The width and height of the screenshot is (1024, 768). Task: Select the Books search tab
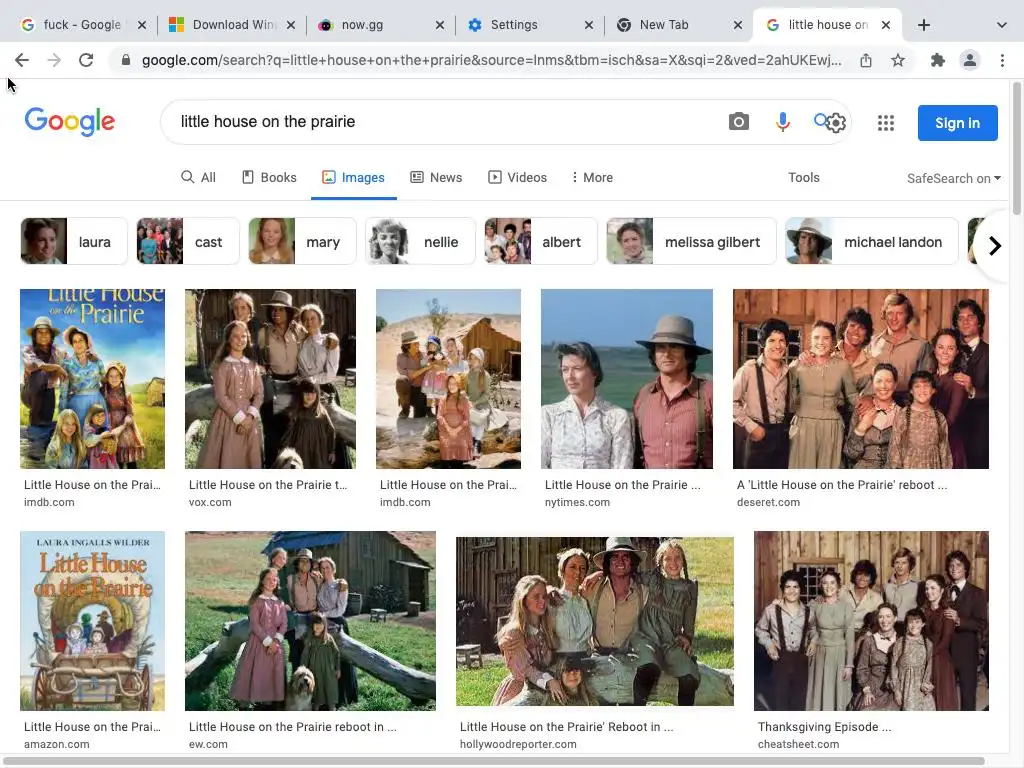268,178
